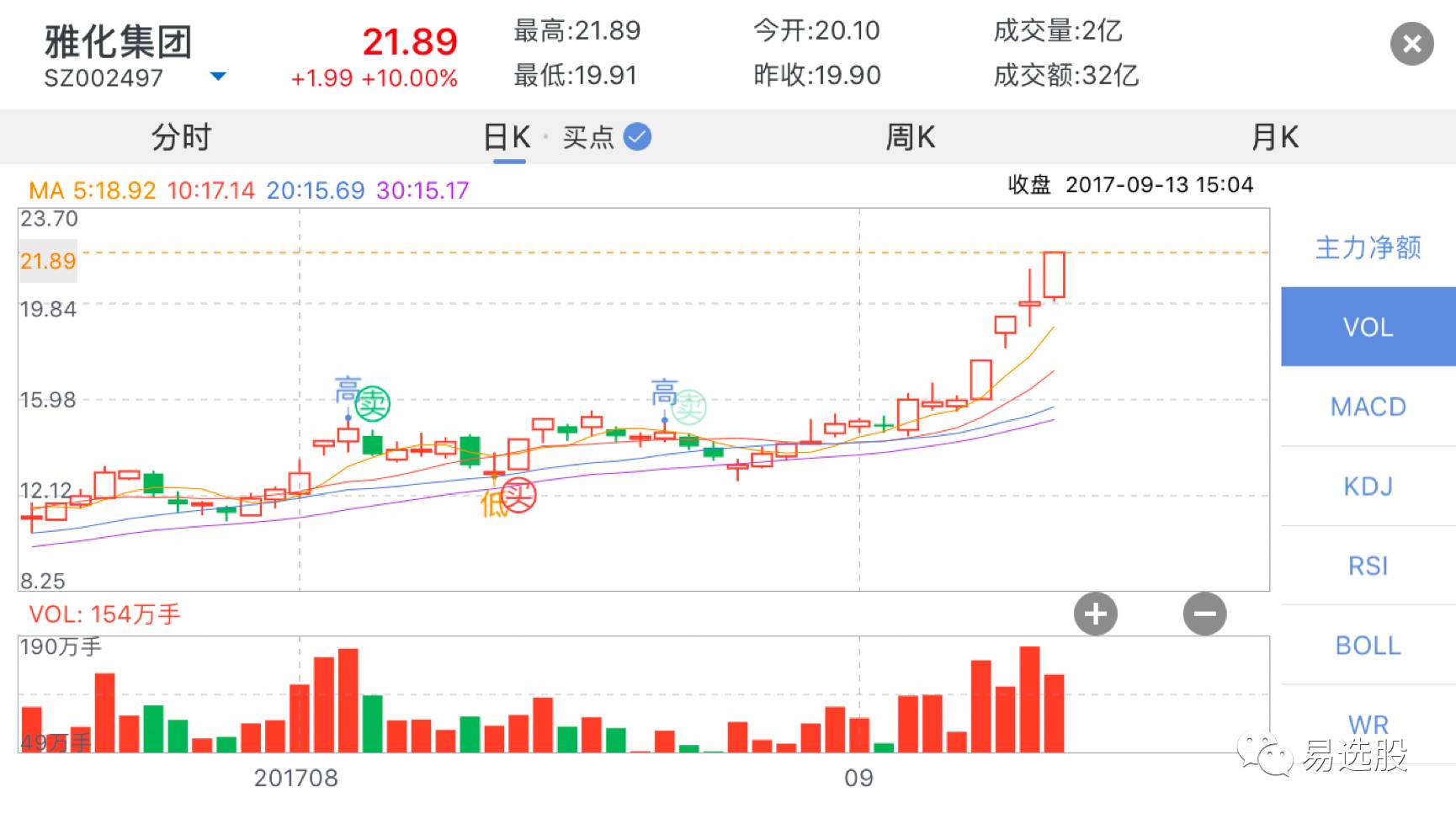Image resolution: width=1456 pixels, height=819 pixels.
Task: Click the green 卖 sell marker in August
Action: coord(372,404)
